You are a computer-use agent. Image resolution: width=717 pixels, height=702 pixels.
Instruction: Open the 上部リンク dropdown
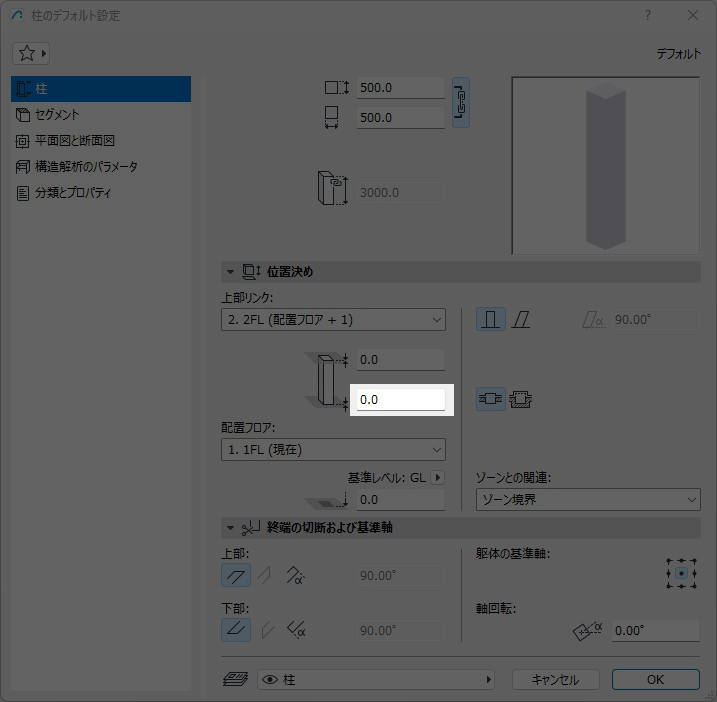tap(333, 320)
